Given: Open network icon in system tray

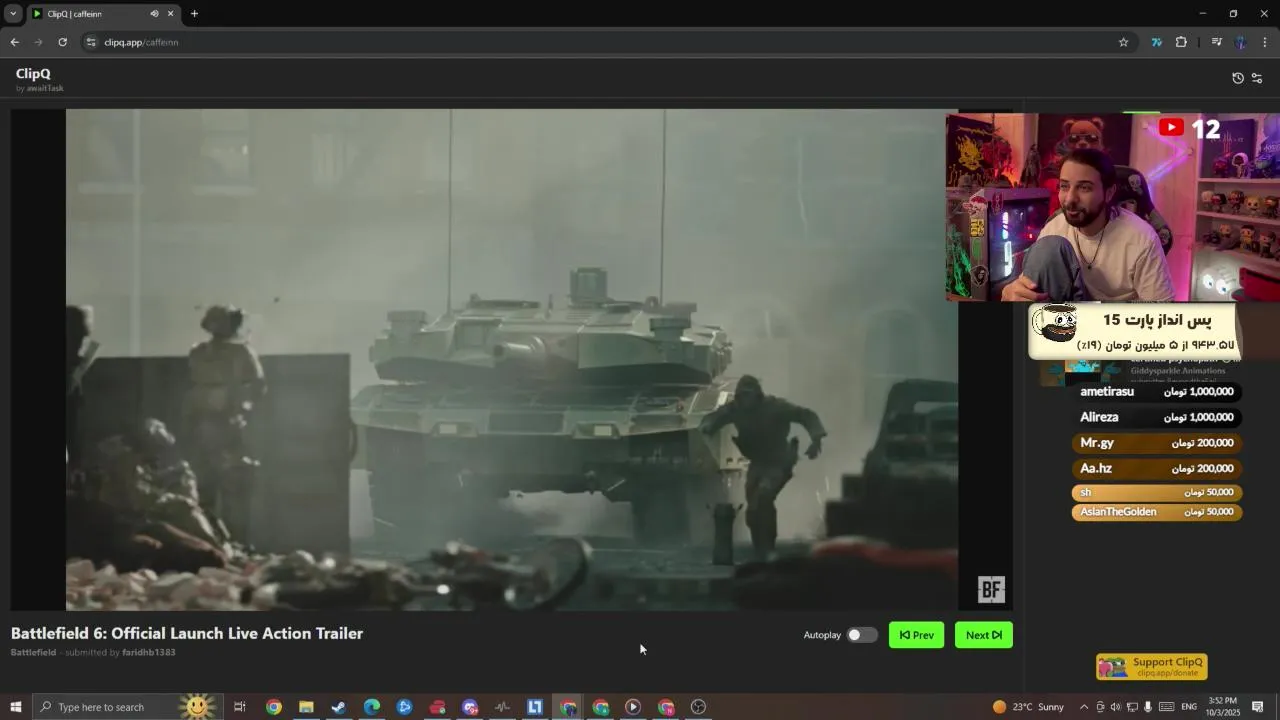Looking at the screenshot, I should point(1132,707).
